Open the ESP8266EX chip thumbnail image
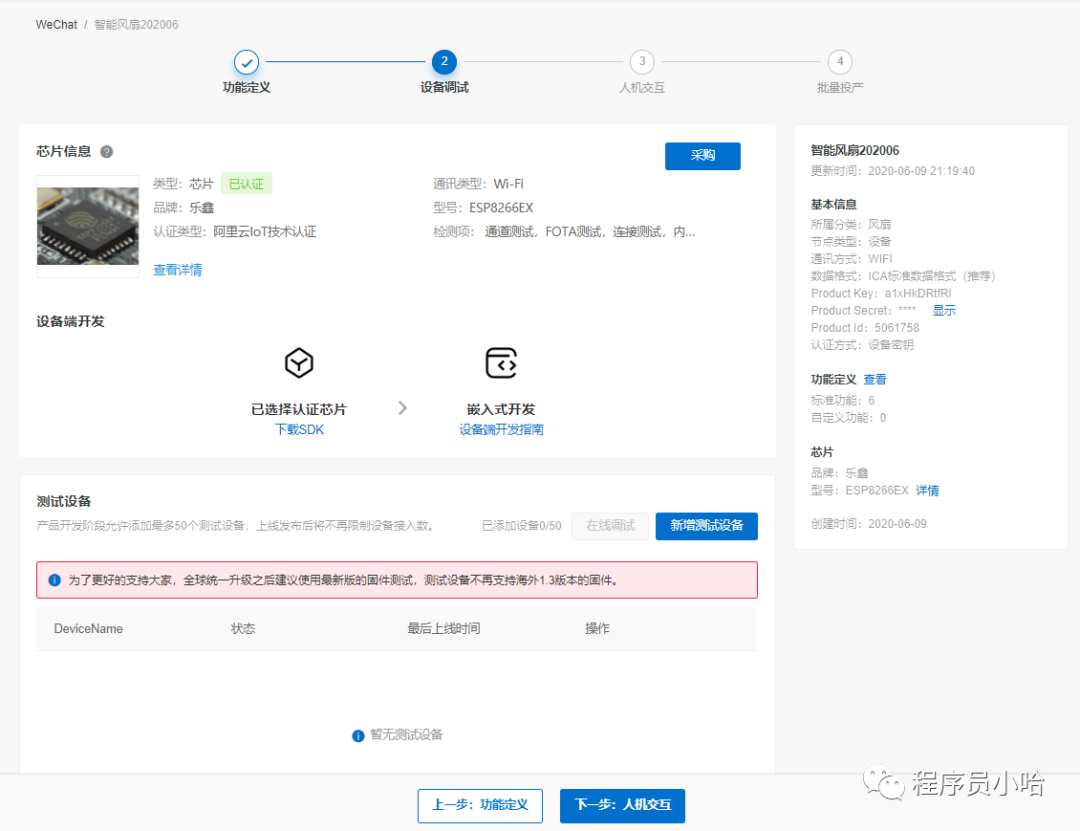 click(x=88, y=227)
